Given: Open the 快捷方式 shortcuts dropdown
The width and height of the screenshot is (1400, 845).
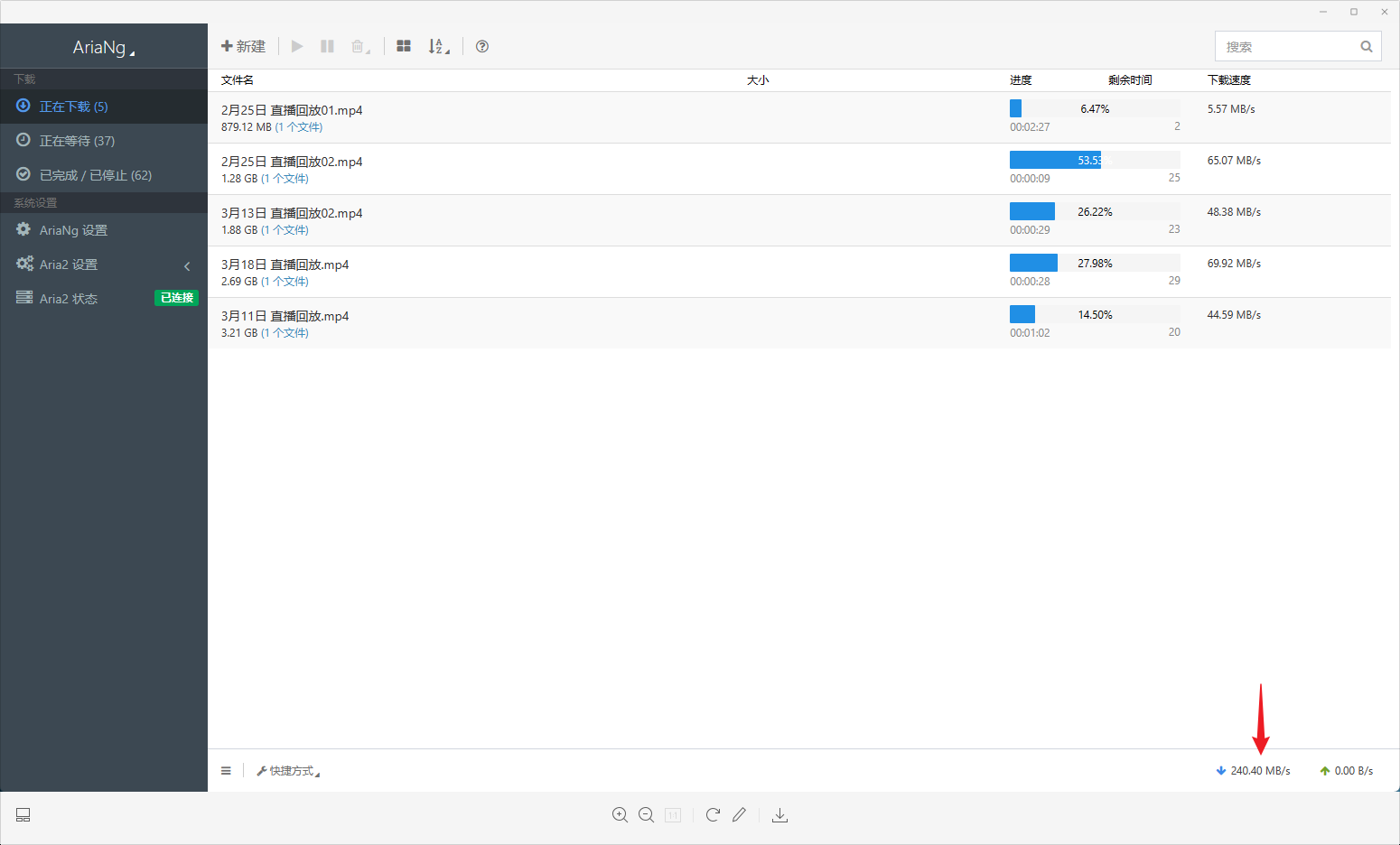Looking at the screenshot, I should pos(289,771).
